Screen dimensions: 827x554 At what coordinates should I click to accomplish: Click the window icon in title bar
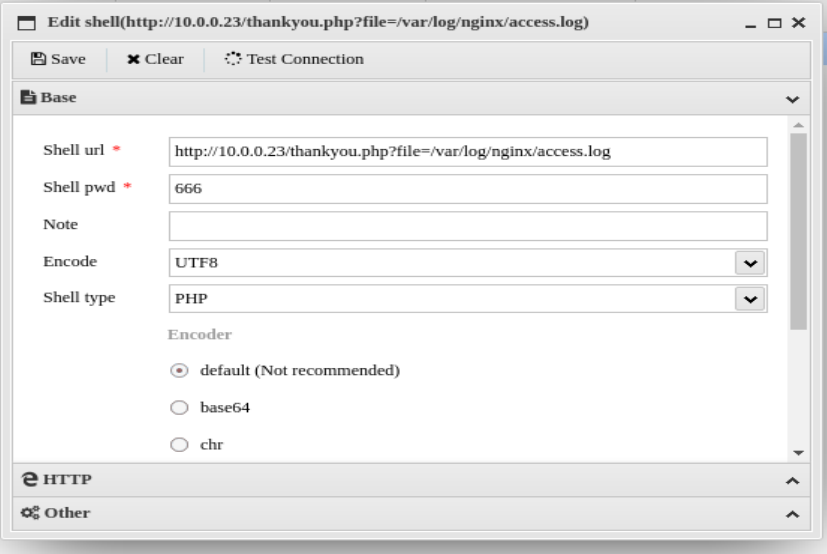coord(28,22)
